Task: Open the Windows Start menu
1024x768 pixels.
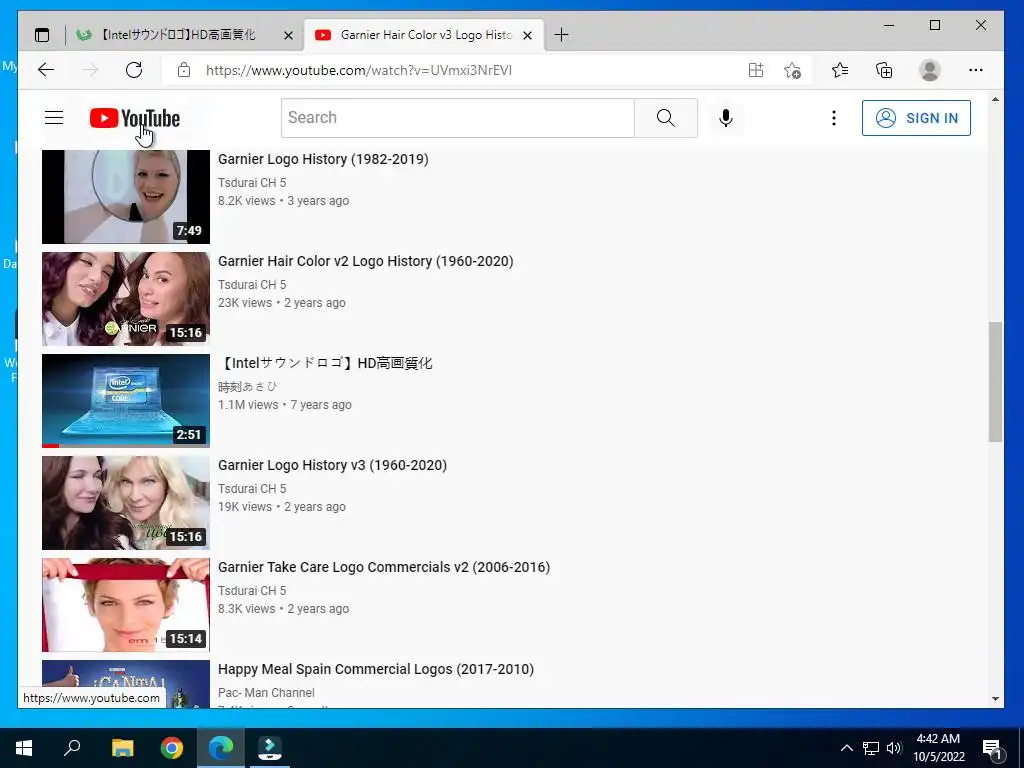Action: [x=24, y=748]
